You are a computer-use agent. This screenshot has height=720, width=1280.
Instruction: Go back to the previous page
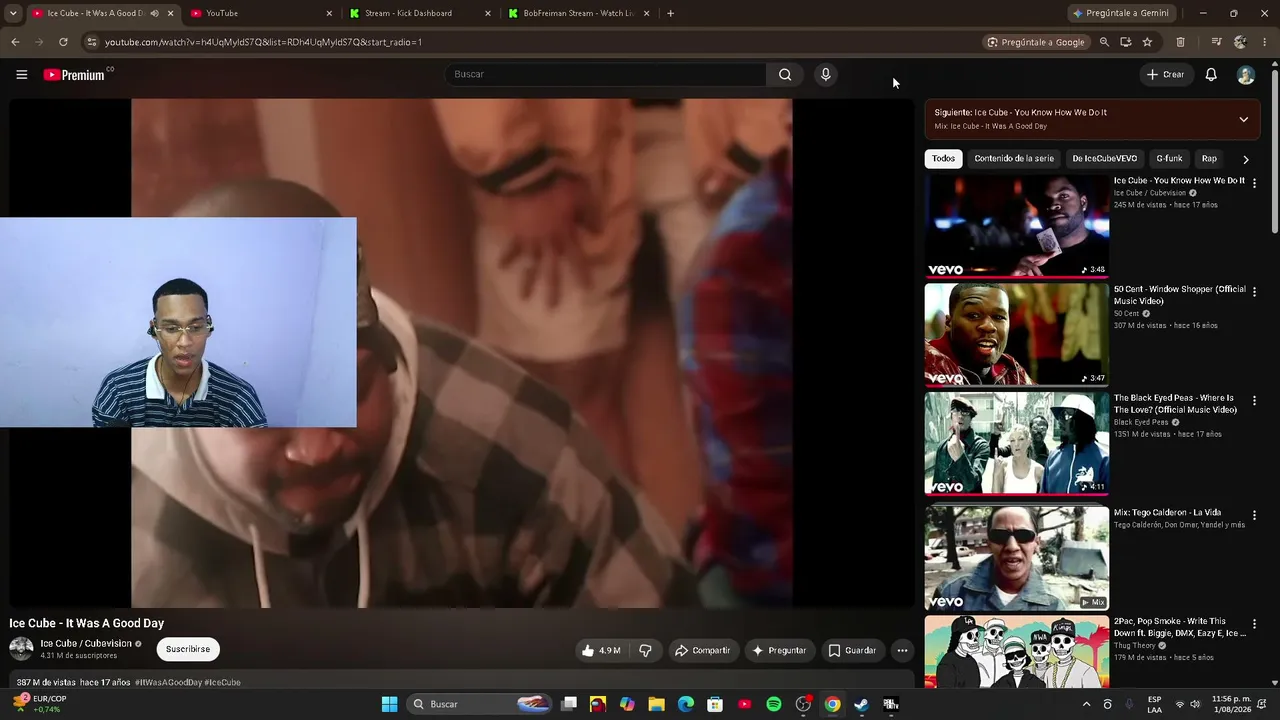click(15, 42)
